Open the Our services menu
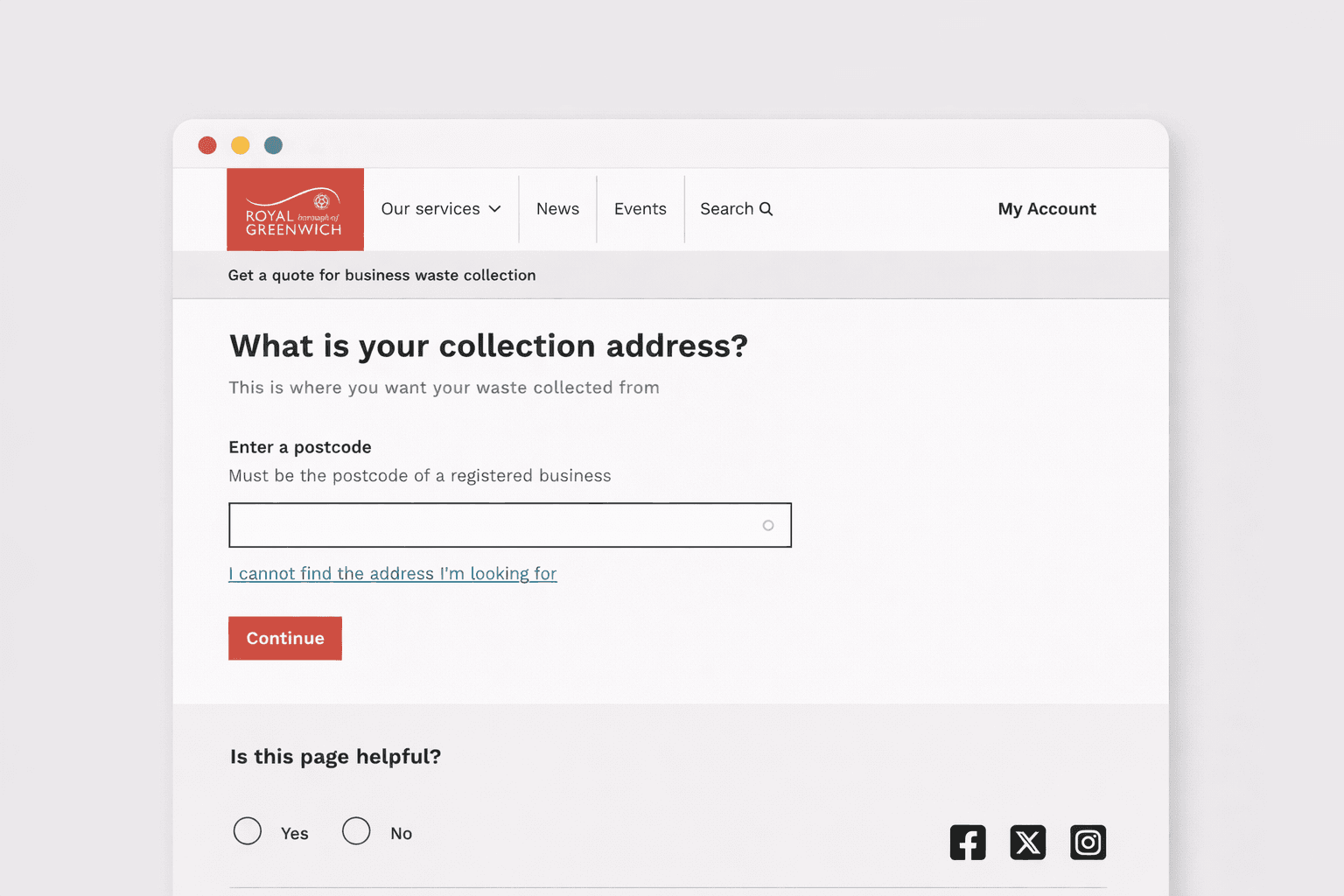Screen dimensions: 1344x896 coord(430,209)
